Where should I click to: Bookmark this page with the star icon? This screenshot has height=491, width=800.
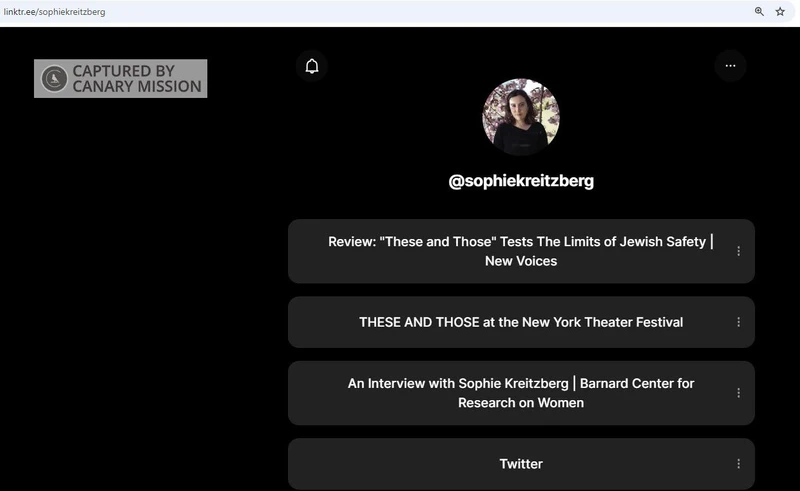[780, 12]
